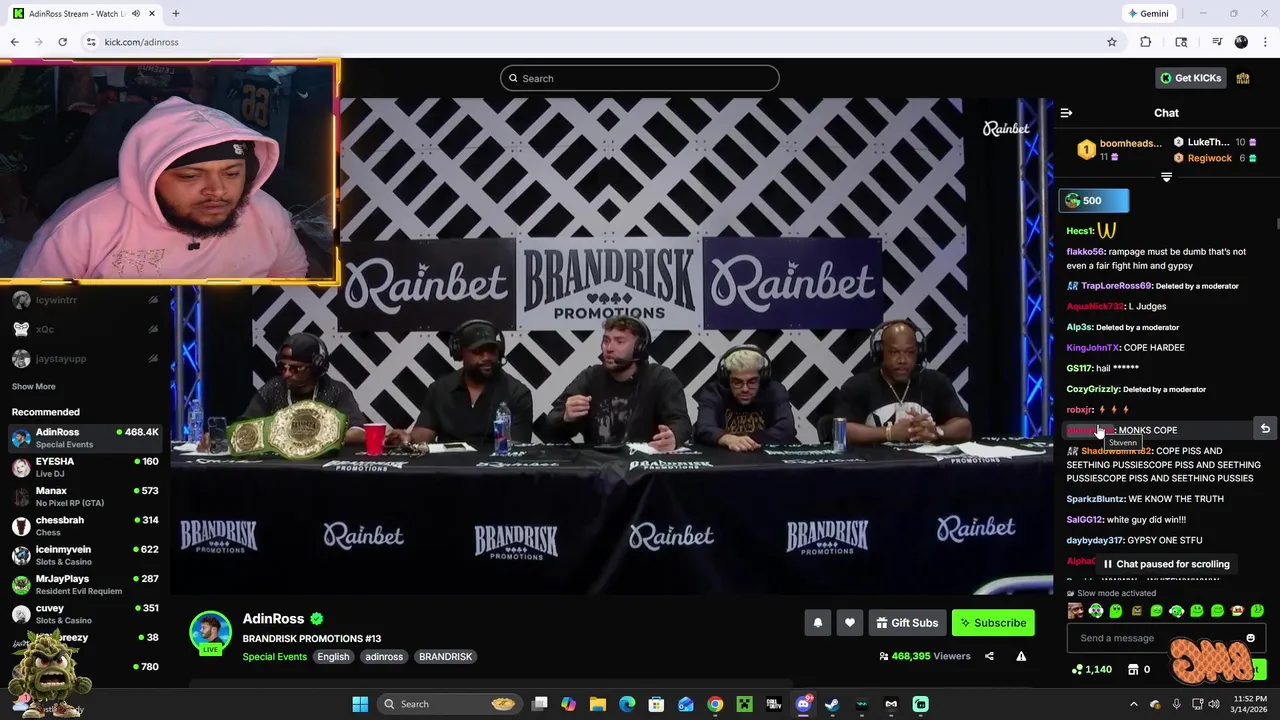
Task: Open File Explorer from the taskbar
Action: pos(597,704)
